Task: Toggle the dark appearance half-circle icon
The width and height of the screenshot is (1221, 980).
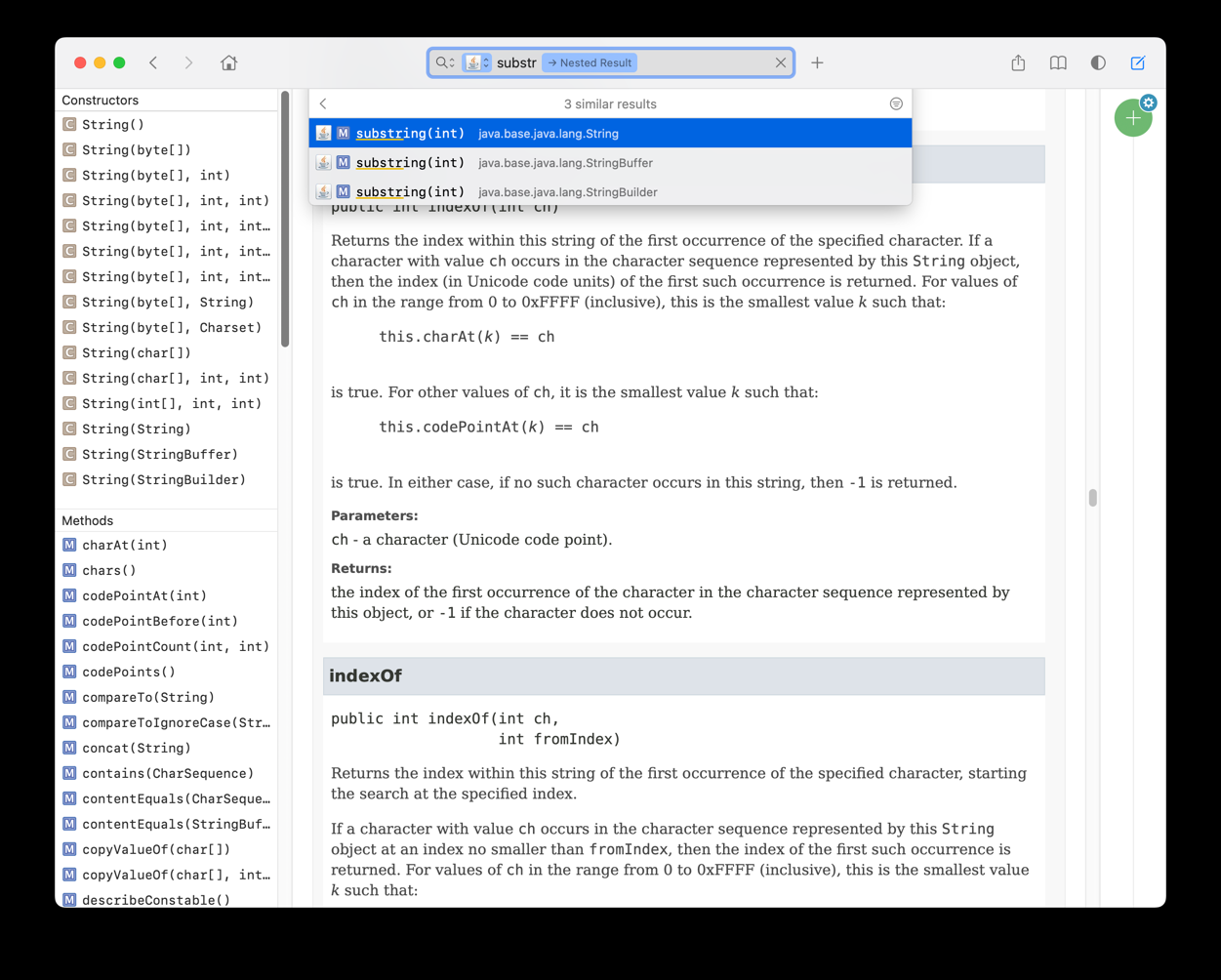Action: [1098, 62]
